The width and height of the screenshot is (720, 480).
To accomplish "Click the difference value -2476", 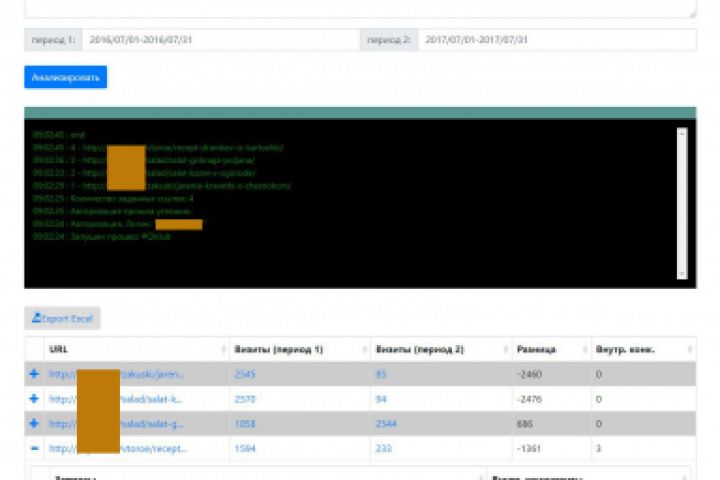I will [x=529, y=399].
